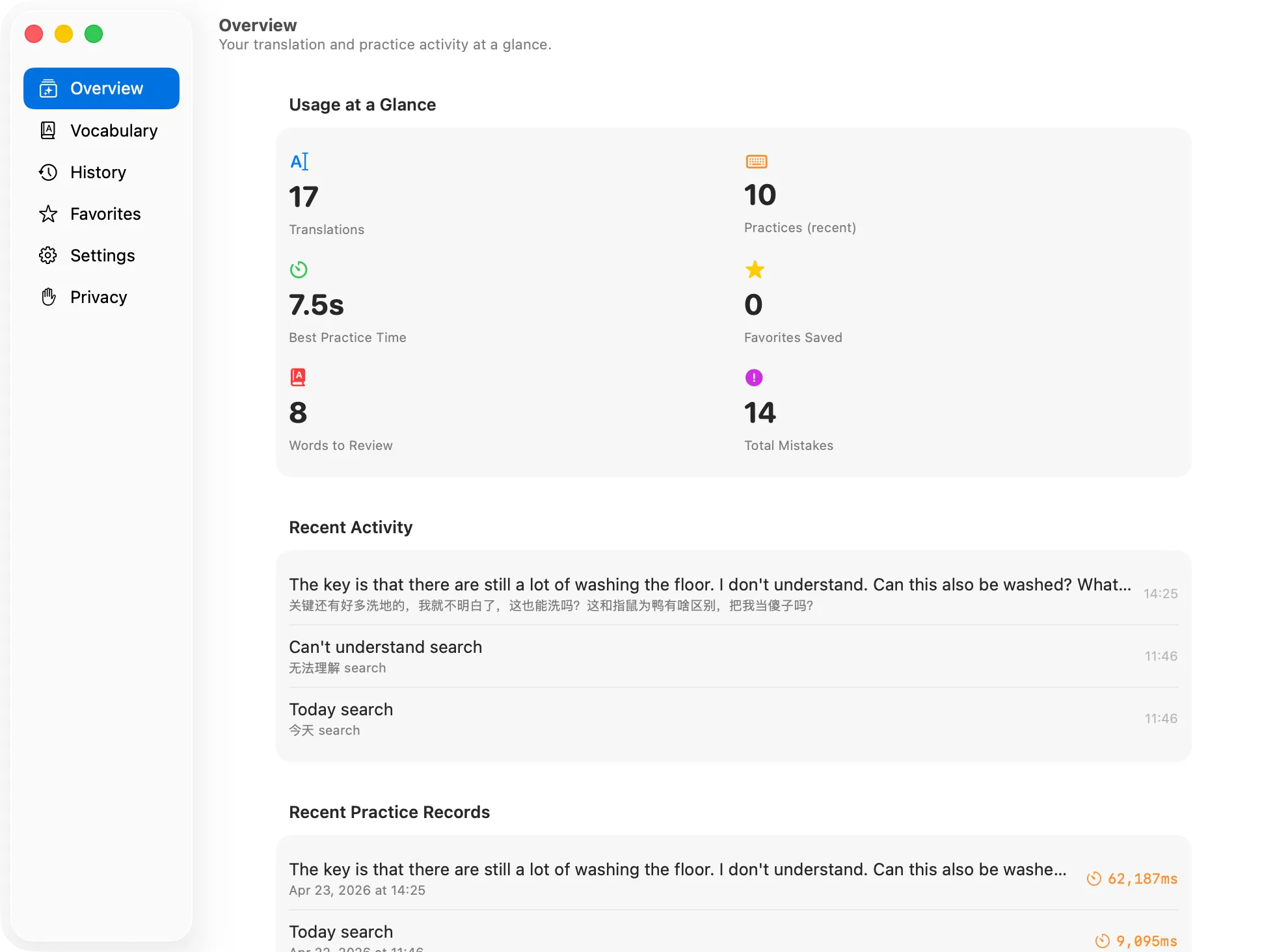Viewport: 1275px width, 952px height.
Task: Open the Settings section
Action: click(x=101, y=255)
